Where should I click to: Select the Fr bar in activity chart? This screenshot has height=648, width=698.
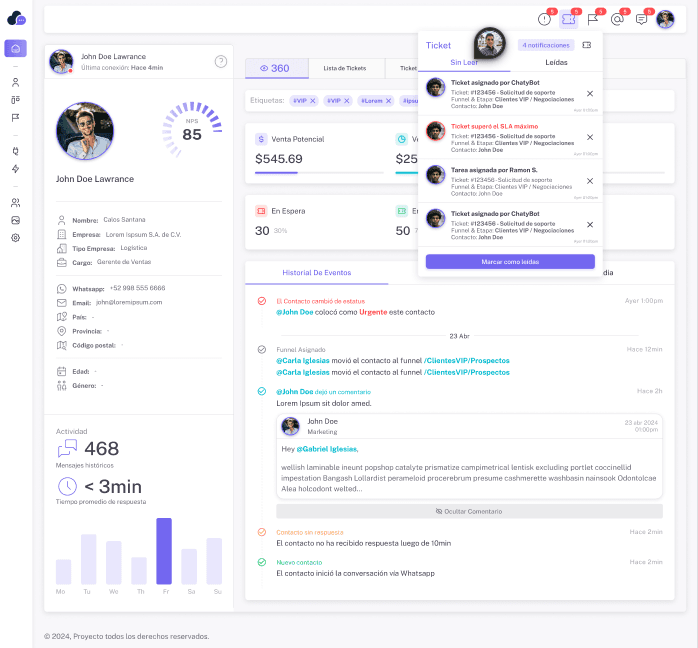(164, 551)
